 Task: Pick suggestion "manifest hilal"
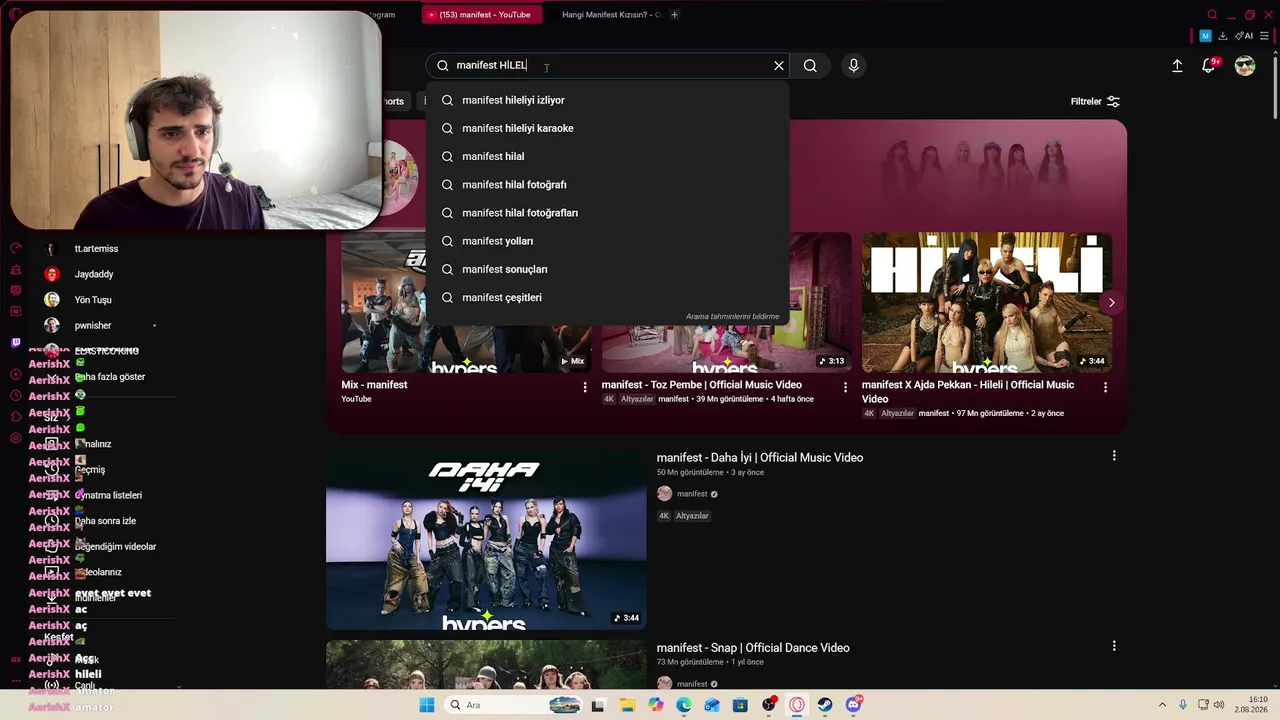point(608,156)
